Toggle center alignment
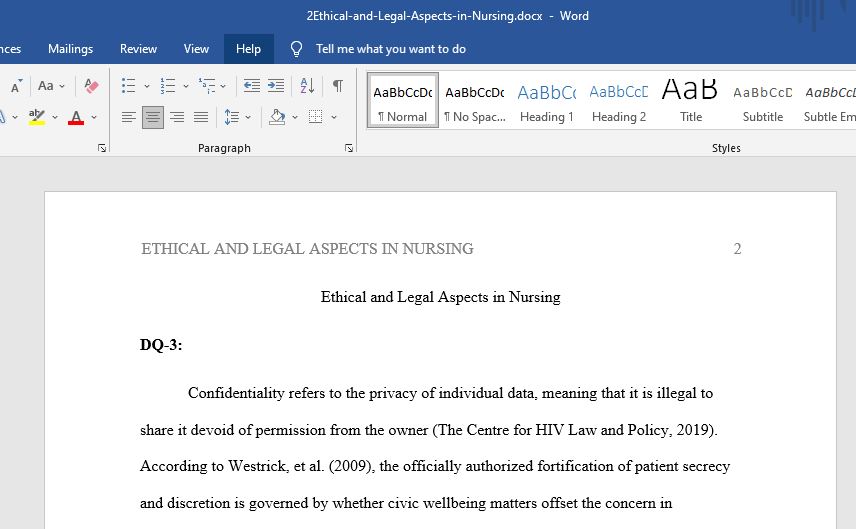This screenshot has height=529, width=856. coord(153,117)
